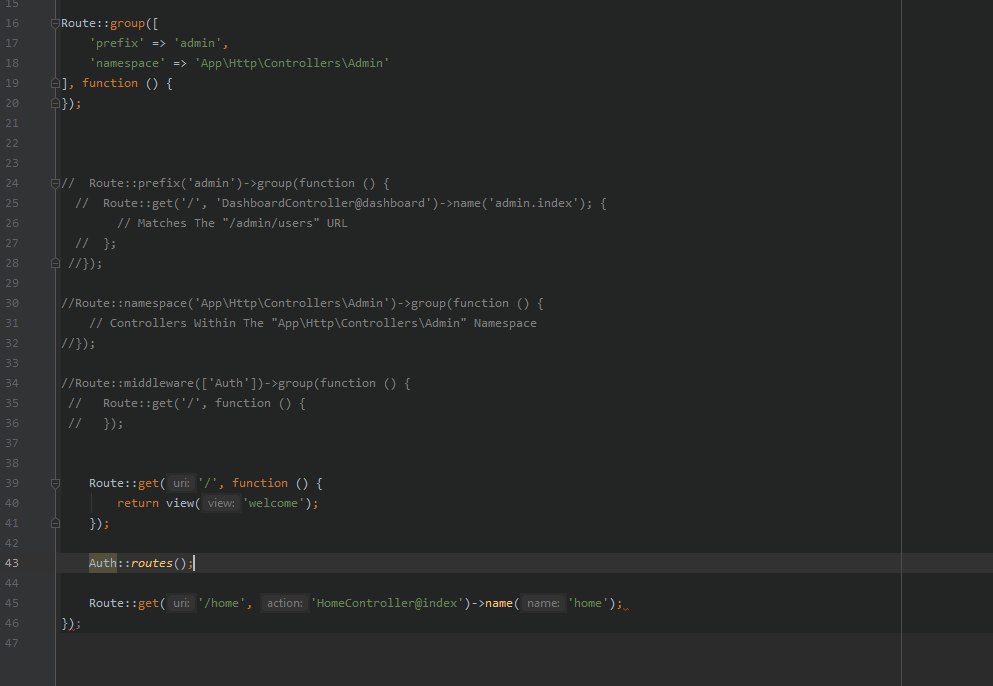Click the 'admin.index' name in line 25
The width and height of the screenshot is (993, 686).
tap(534, 203)
